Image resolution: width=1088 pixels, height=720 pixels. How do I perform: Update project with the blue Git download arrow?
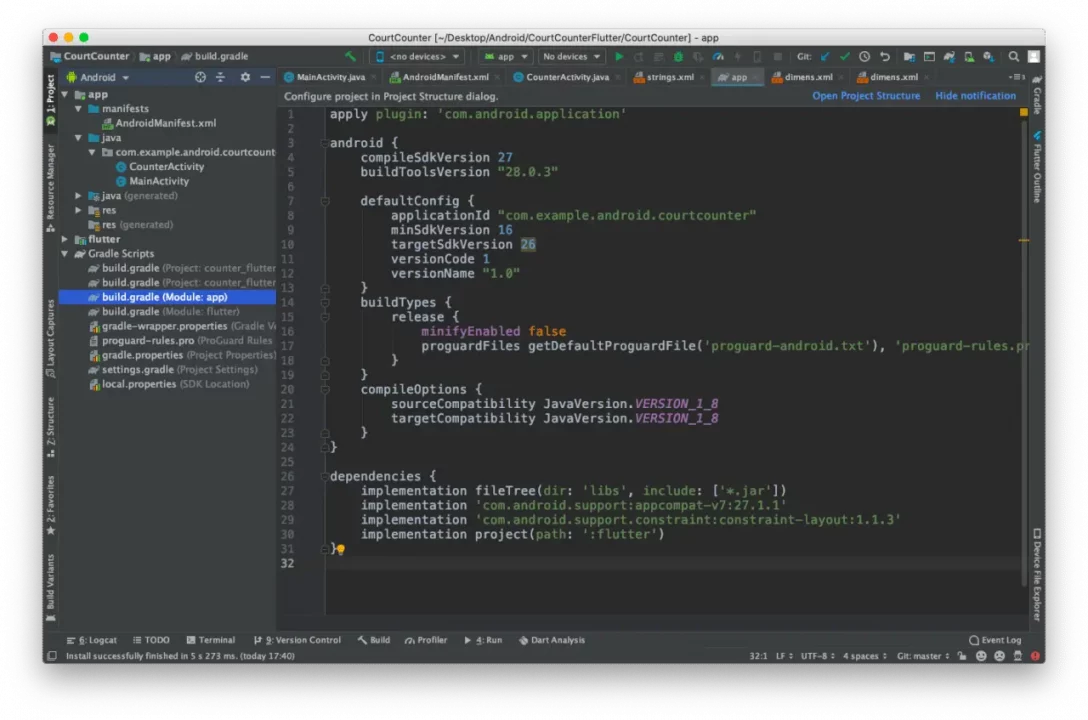825,57
